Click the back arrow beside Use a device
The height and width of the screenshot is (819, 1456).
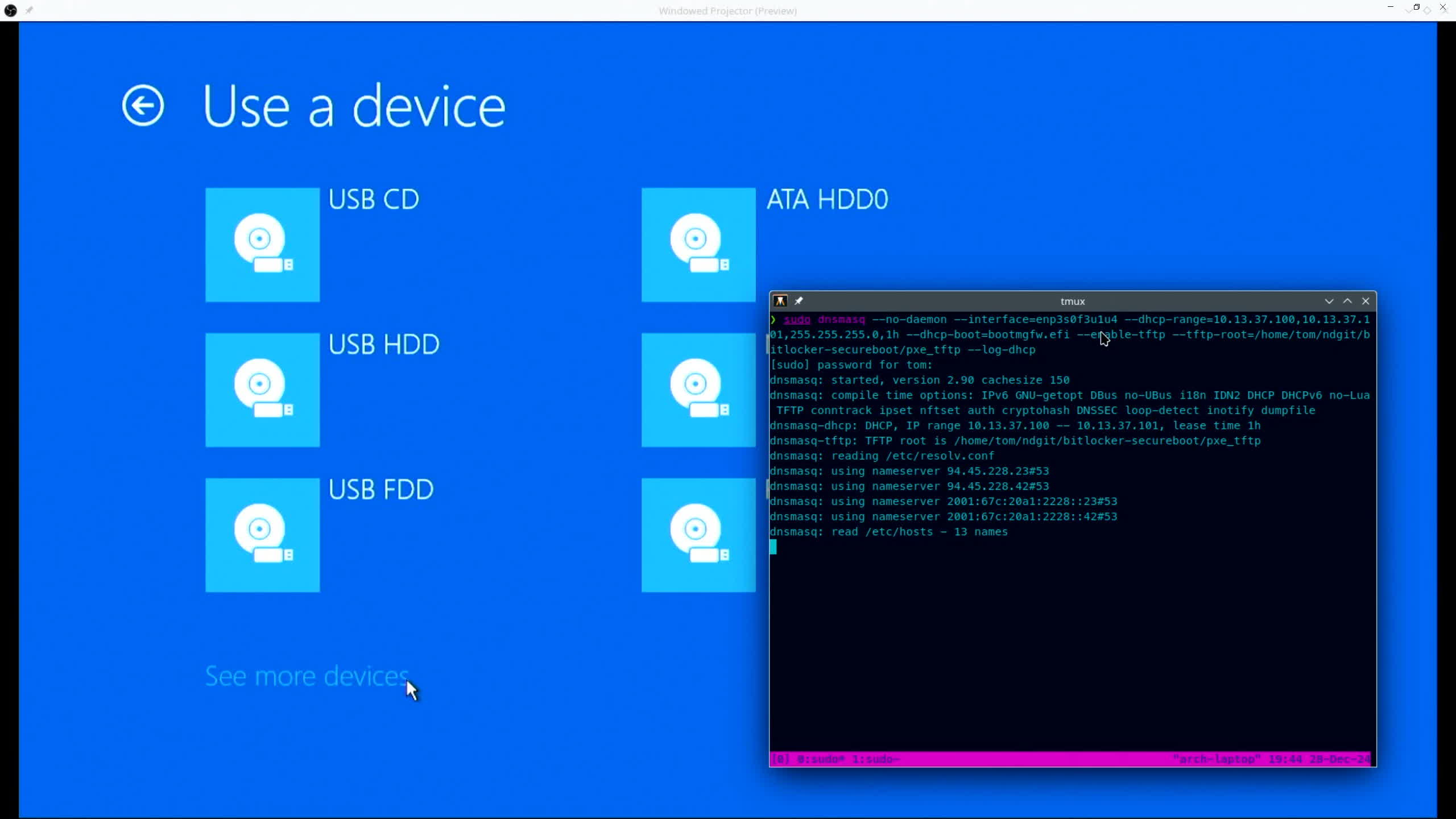click(143, 105)
